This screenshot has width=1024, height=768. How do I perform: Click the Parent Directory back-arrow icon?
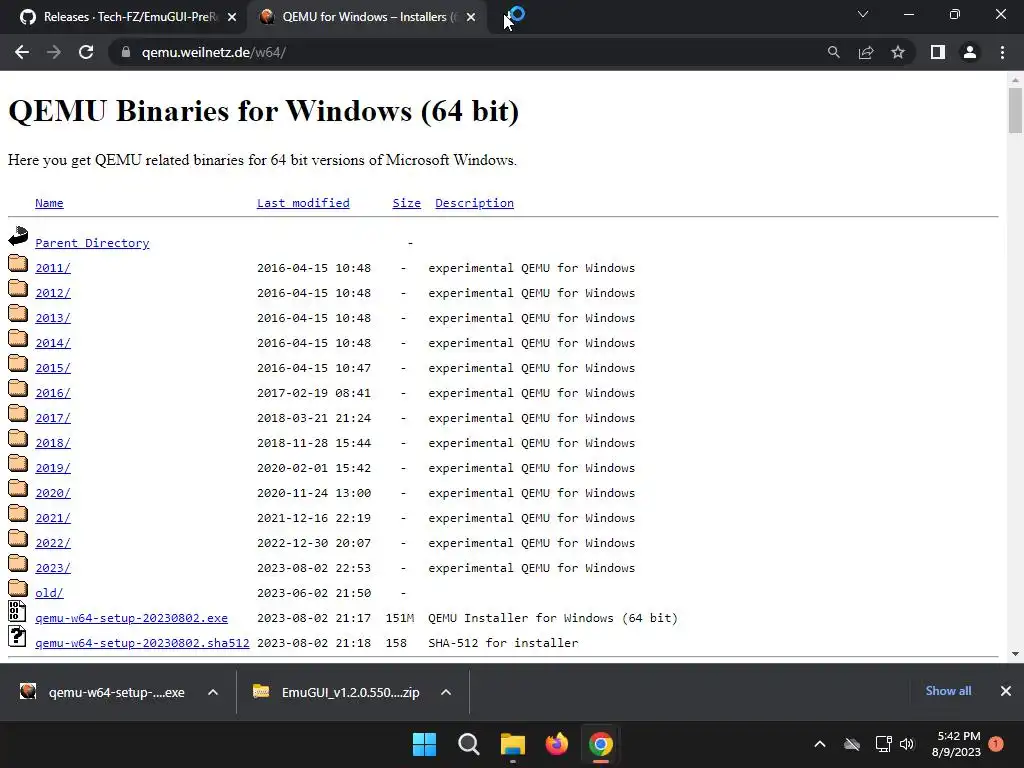coord(18,236)
